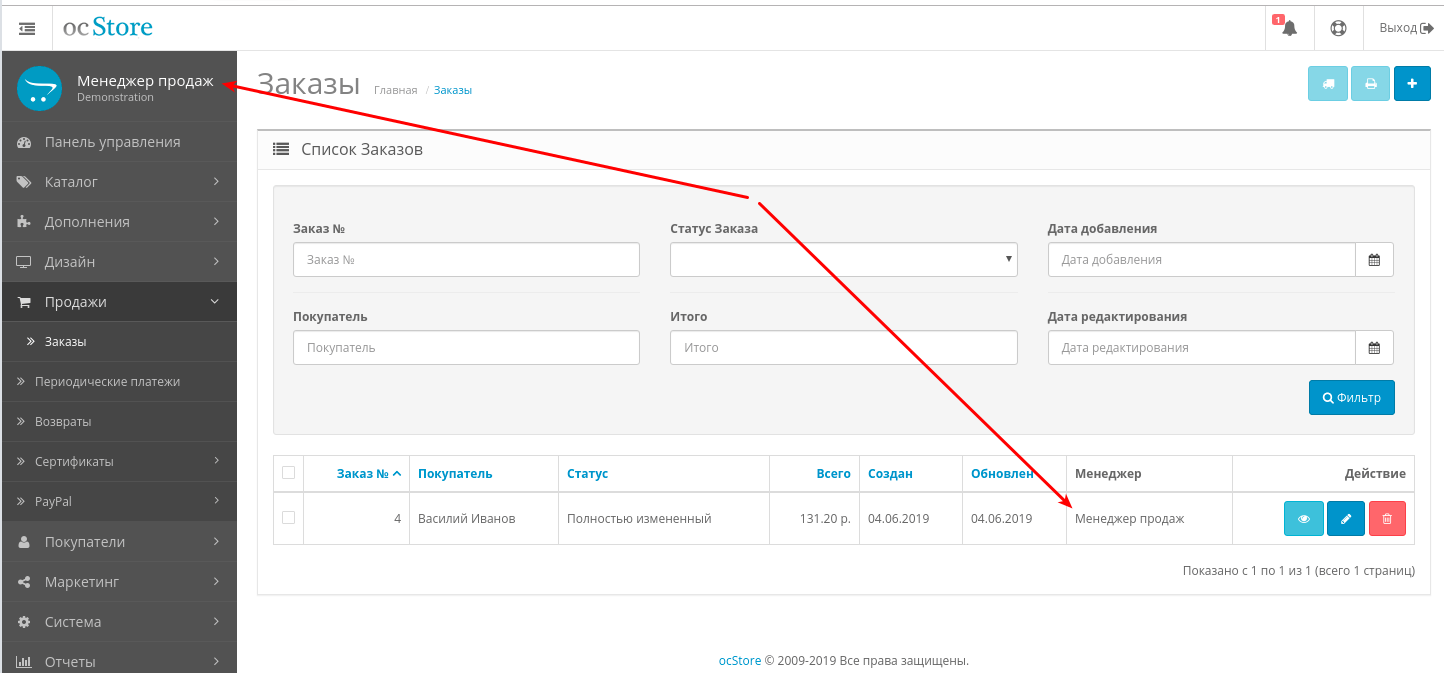Collapse sidebar with the hamburger menu icon
The width and height of the screenshot is (1444, 673).
point(27,28)
